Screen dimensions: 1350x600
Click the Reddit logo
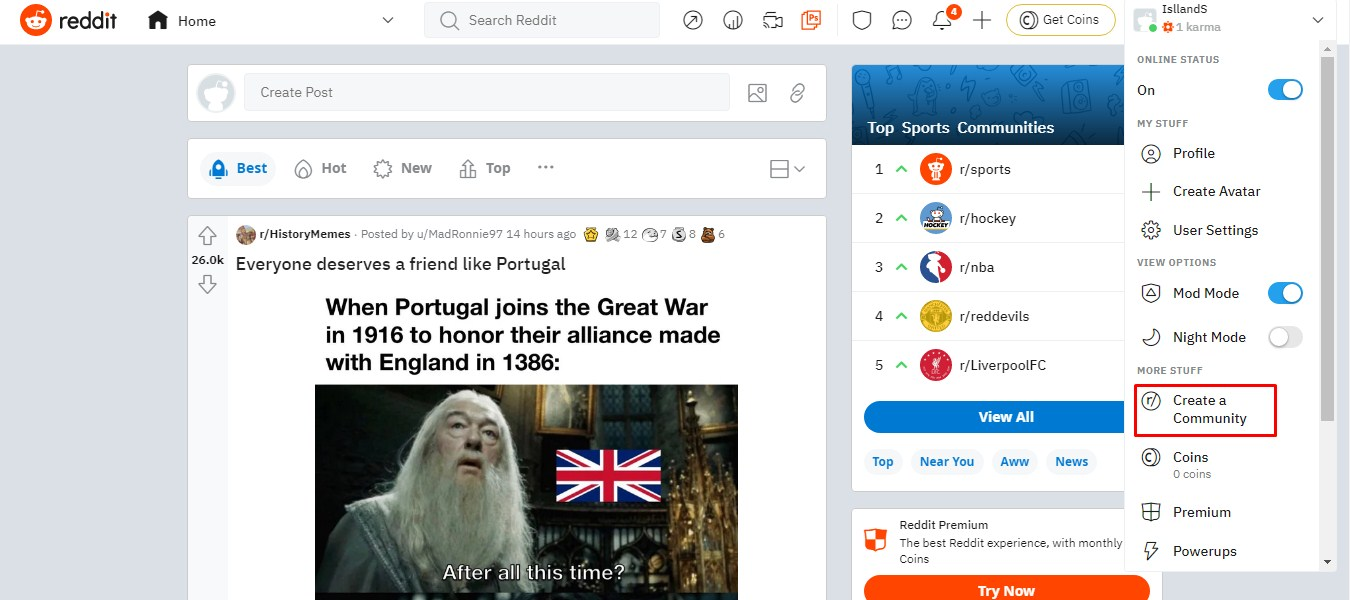click(68, 21)
